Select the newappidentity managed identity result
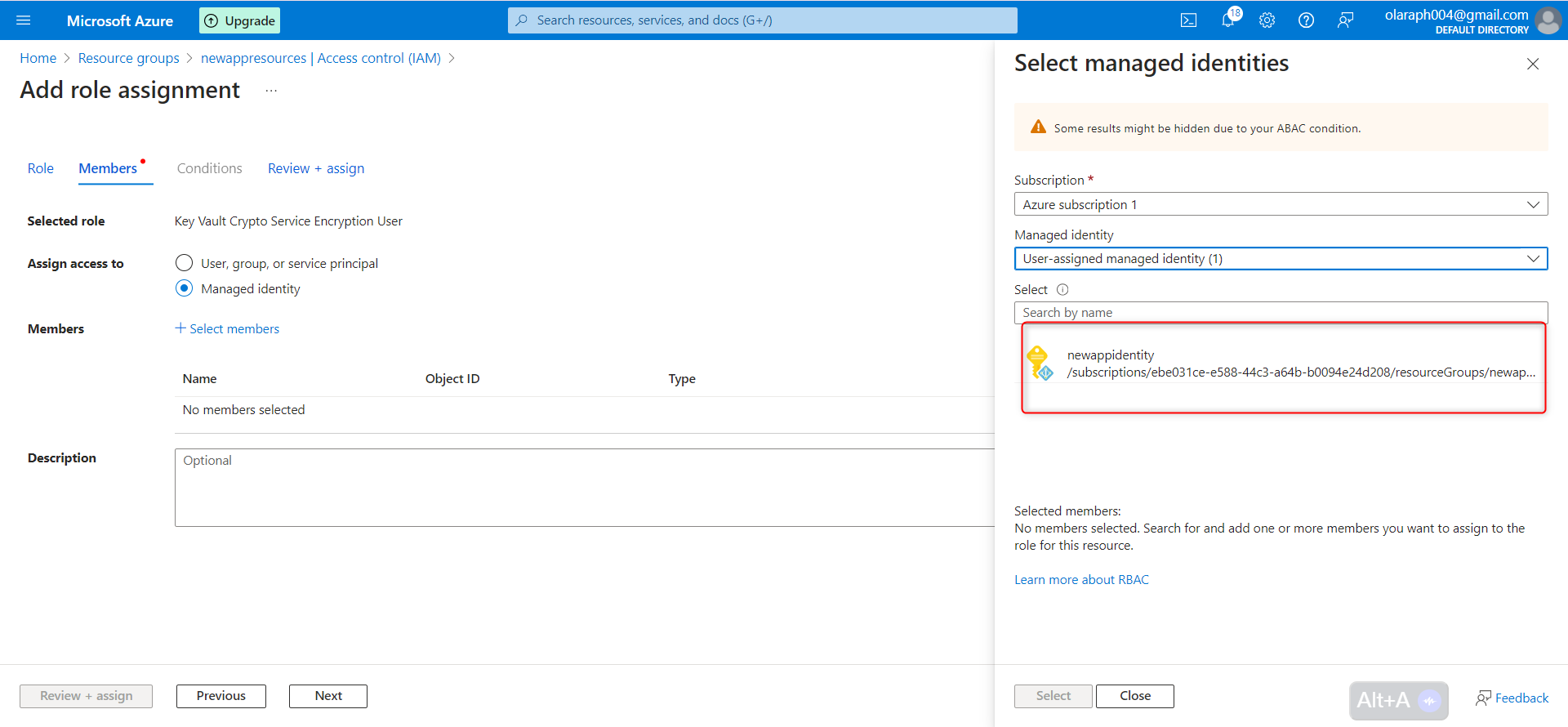The image size is (1568, 727). click(x=1283, y=363)
